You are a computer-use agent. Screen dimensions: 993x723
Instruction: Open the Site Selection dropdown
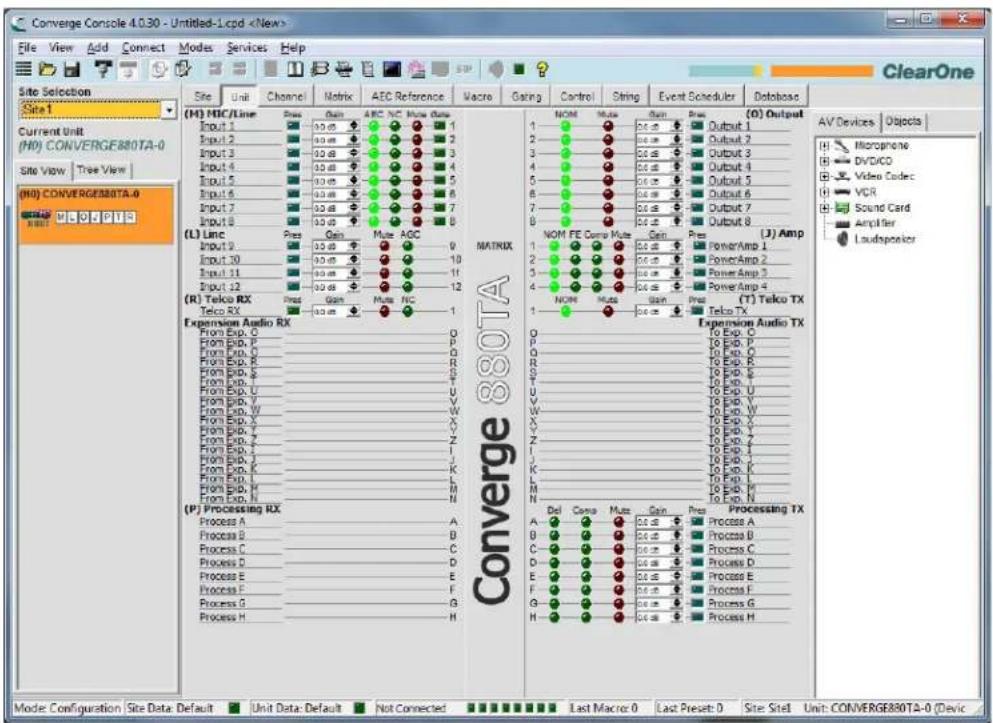pos(169,110)
